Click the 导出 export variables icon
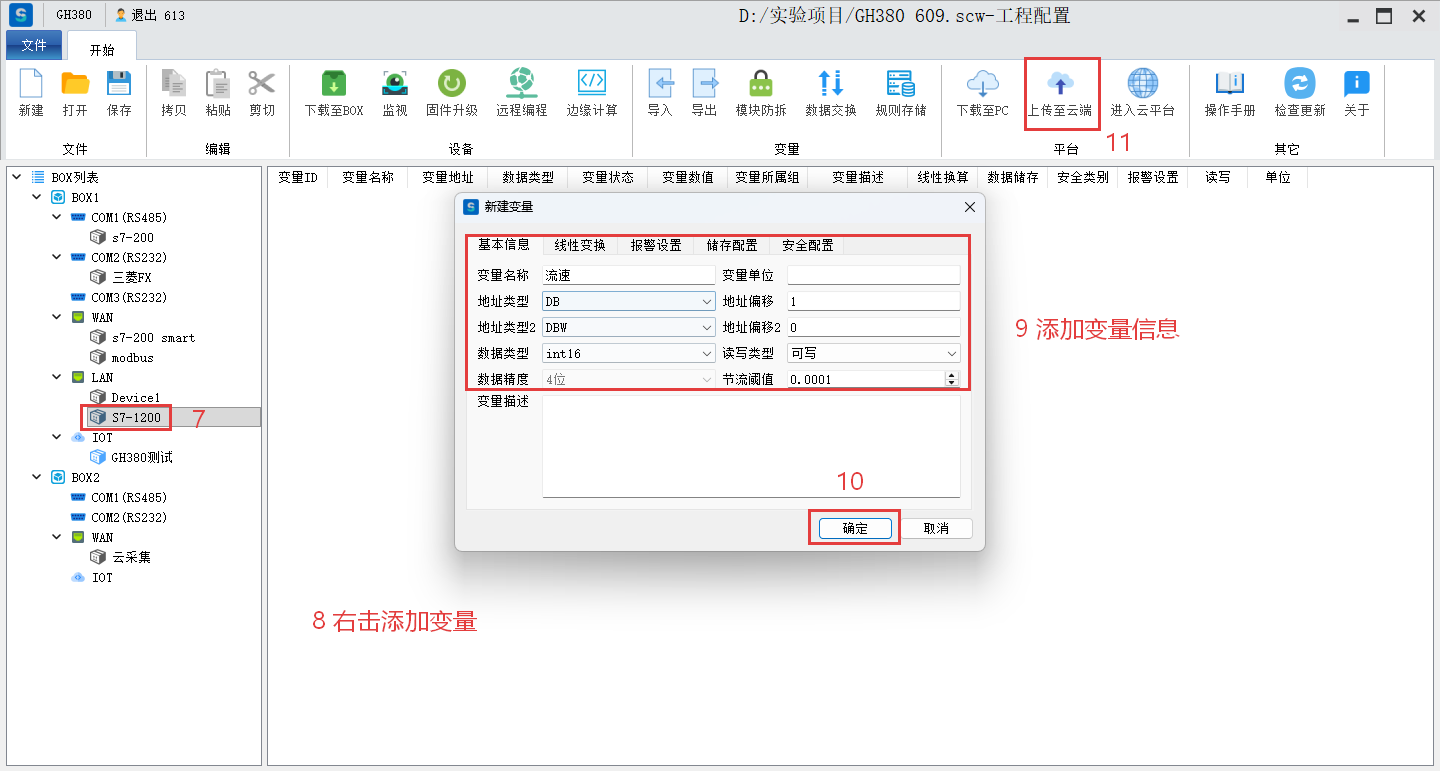The image size is (1440, 771). point(704,84)
